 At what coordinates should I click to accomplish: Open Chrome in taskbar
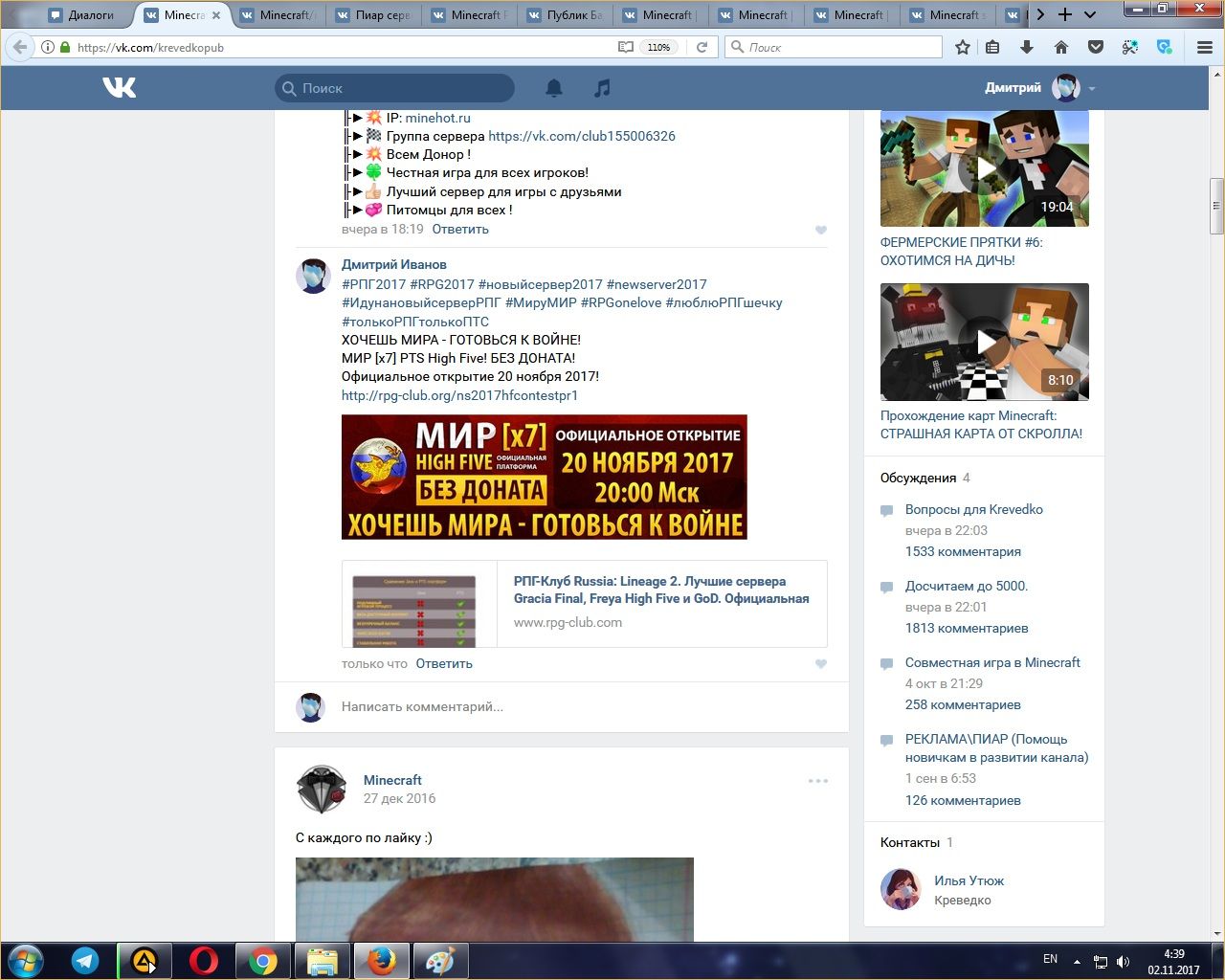[262, 961]
